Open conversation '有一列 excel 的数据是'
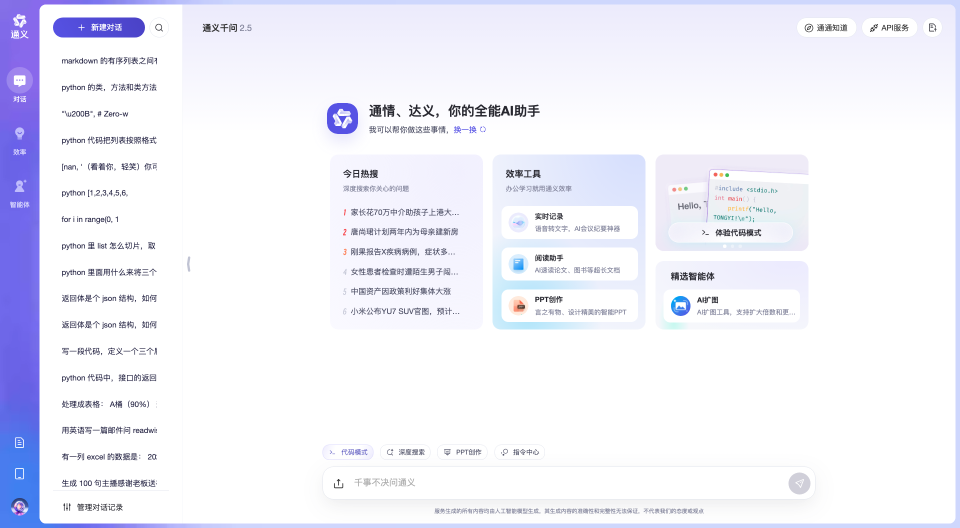This screenshot has width=960, height=528. pos(109,457)
